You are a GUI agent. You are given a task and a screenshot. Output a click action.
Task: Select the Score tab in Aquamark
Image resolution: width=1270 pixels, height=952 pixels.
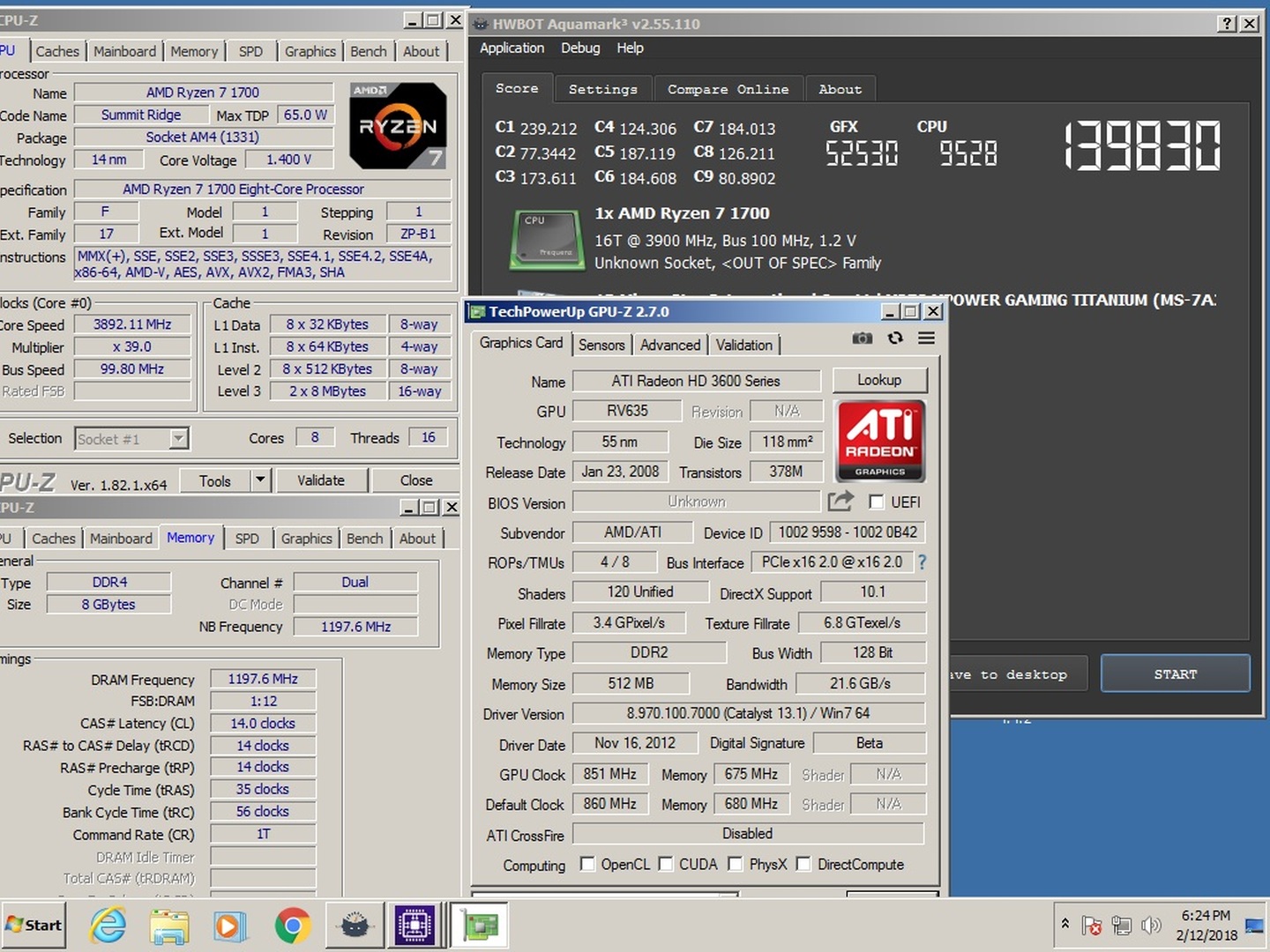[x=517, y=88]
